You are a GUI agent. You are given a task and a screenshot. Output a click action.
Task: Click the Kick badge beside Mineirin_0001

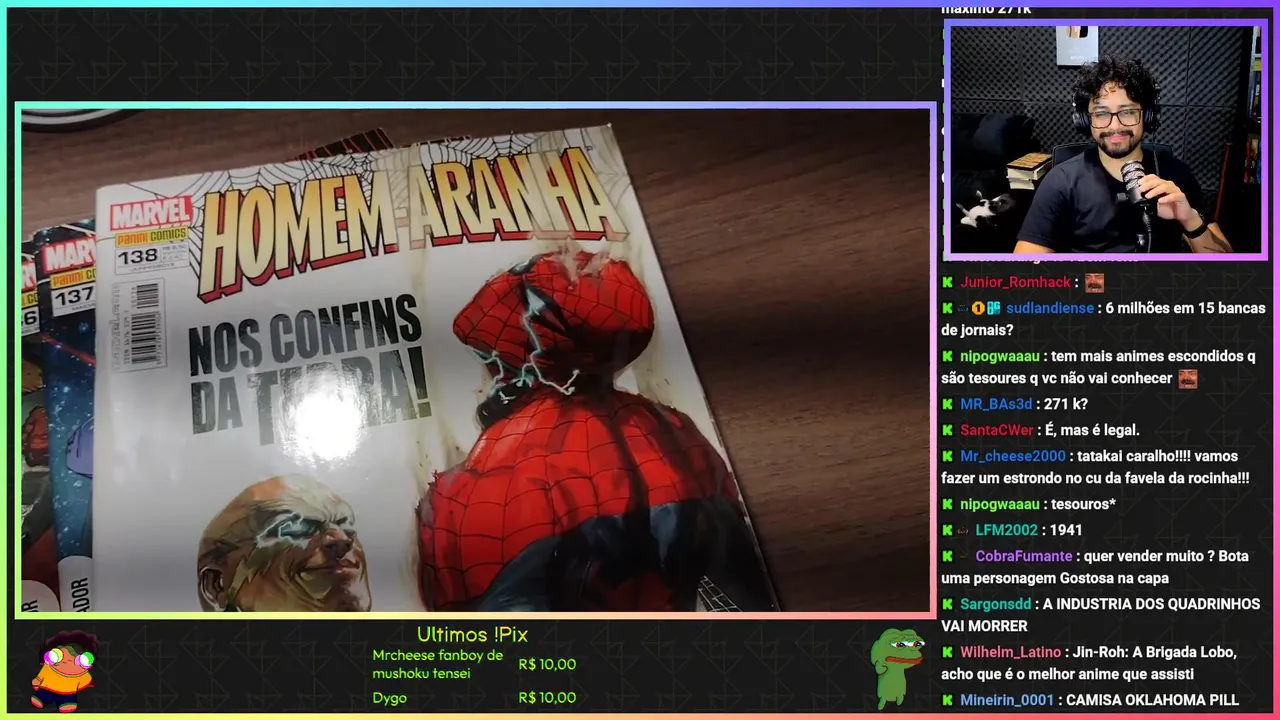pos(947,700)
